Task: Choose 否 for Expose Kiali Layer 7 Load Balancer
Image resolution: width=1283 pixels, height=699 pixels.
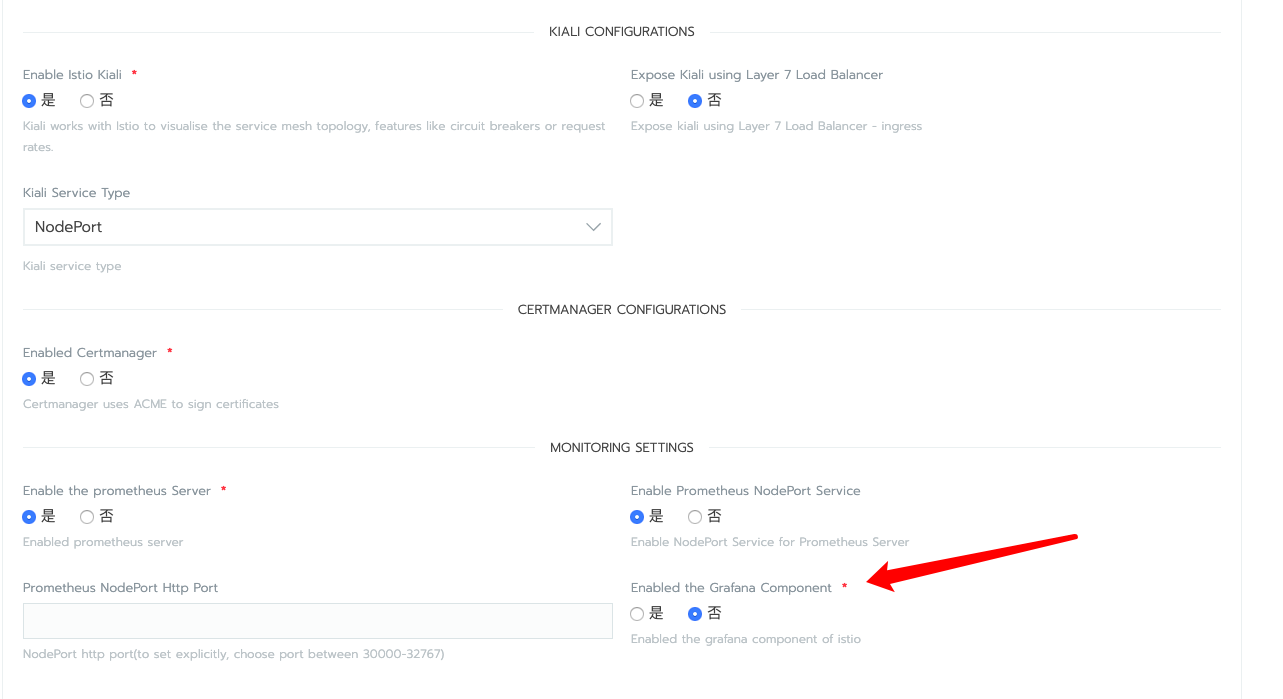Action: [695, 101]
